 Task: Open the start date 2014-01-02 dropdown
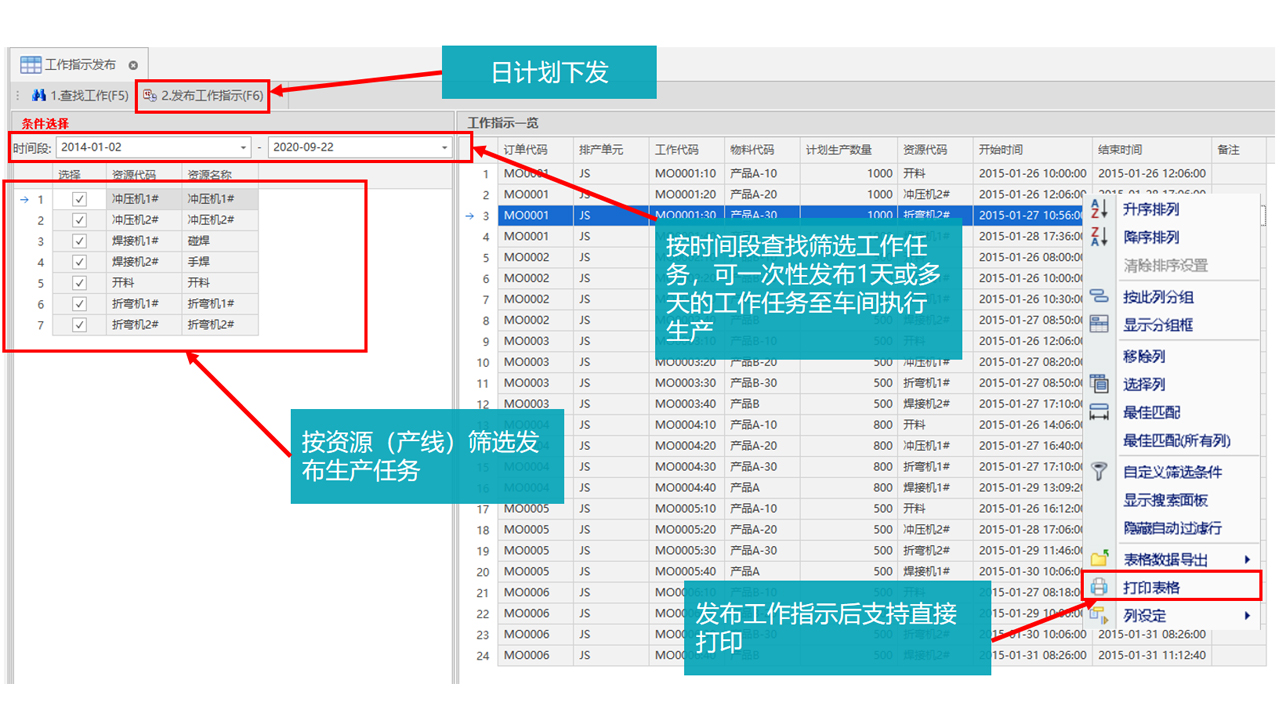pyautogui.click(x=244, y=148)
